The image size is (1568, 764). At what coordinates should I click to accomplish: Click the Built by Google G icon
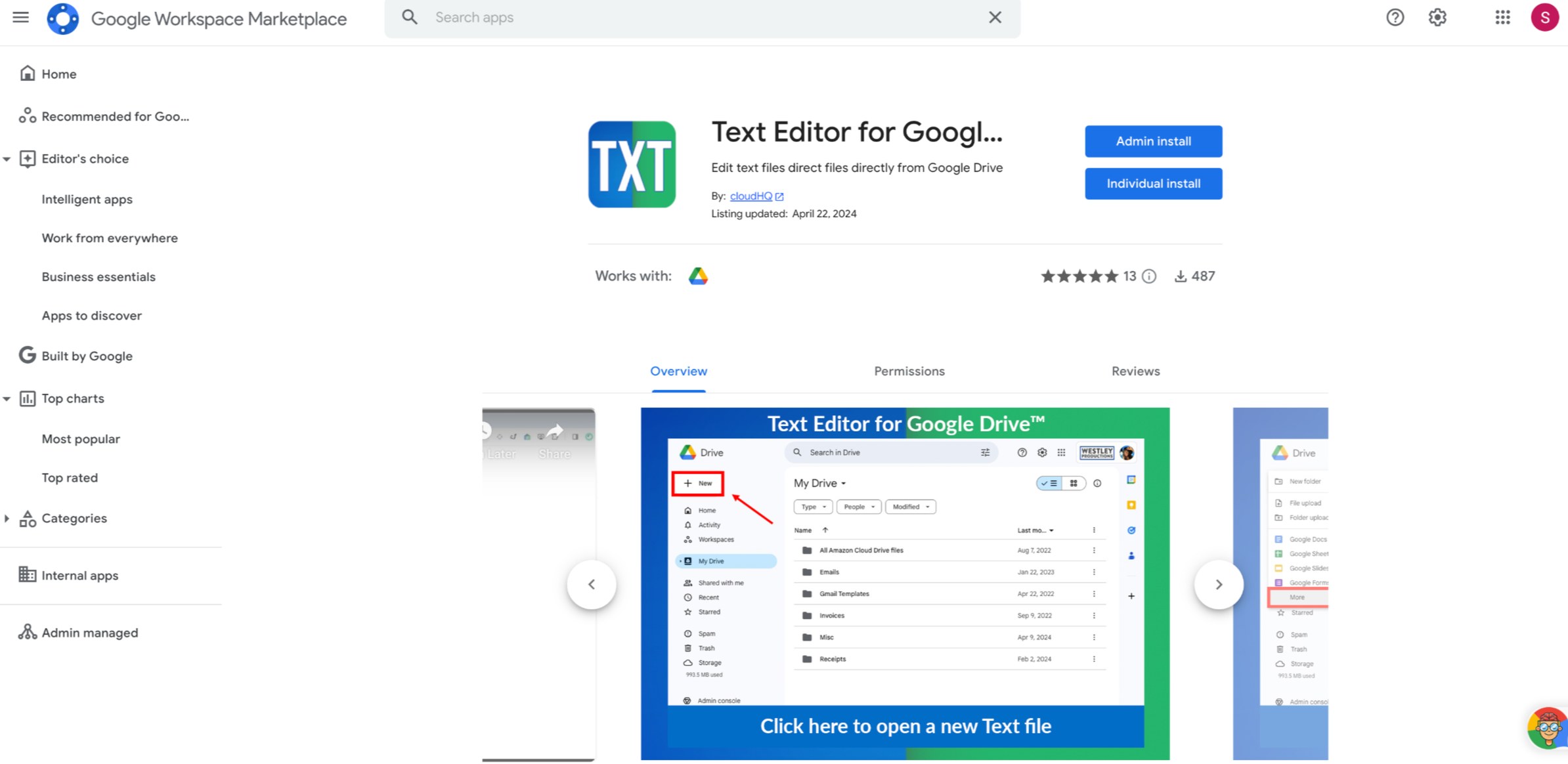[27, 355]
